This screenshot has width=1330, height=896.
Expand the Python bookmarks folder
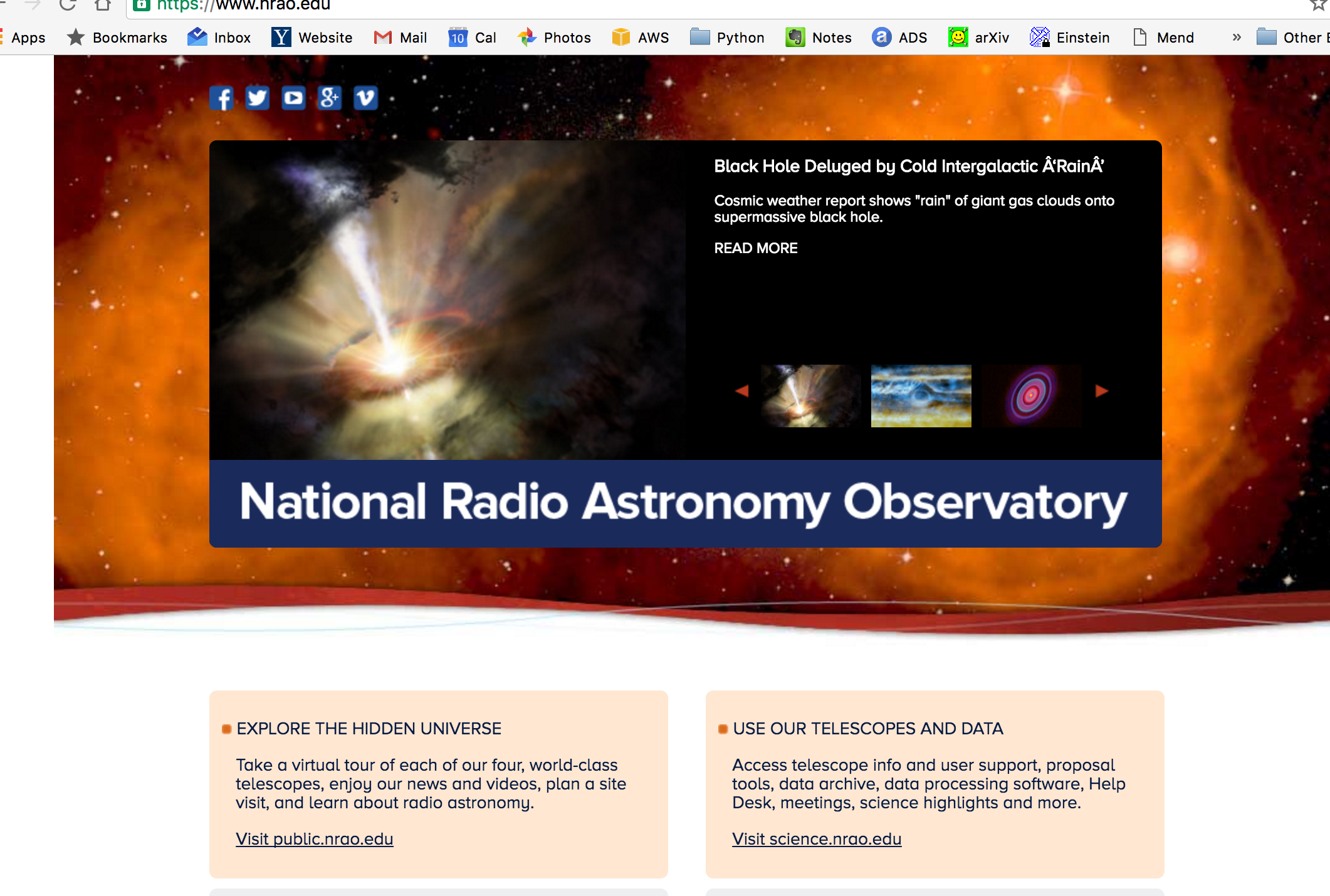coord(727,38)
